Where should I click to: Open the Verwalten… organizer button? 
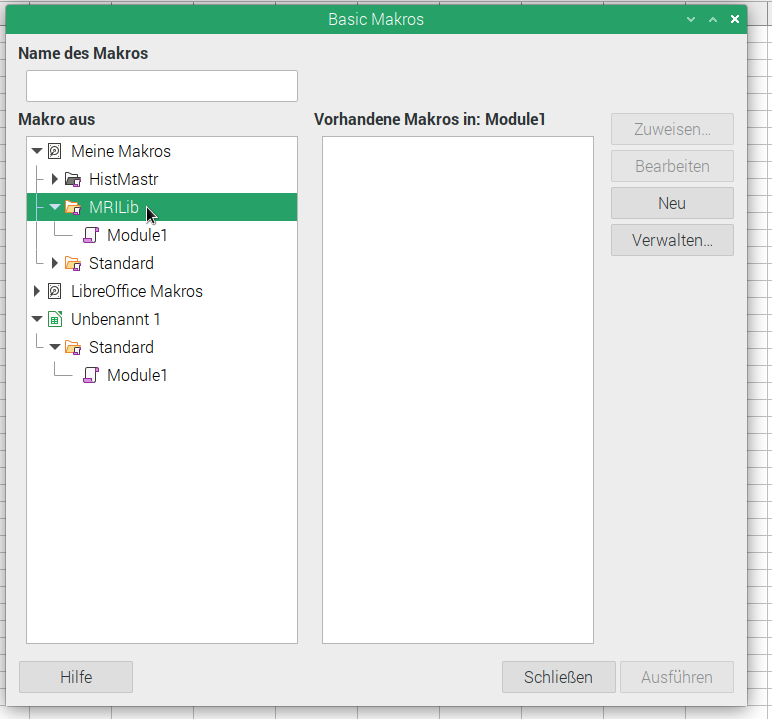click(x=672, y=240)
